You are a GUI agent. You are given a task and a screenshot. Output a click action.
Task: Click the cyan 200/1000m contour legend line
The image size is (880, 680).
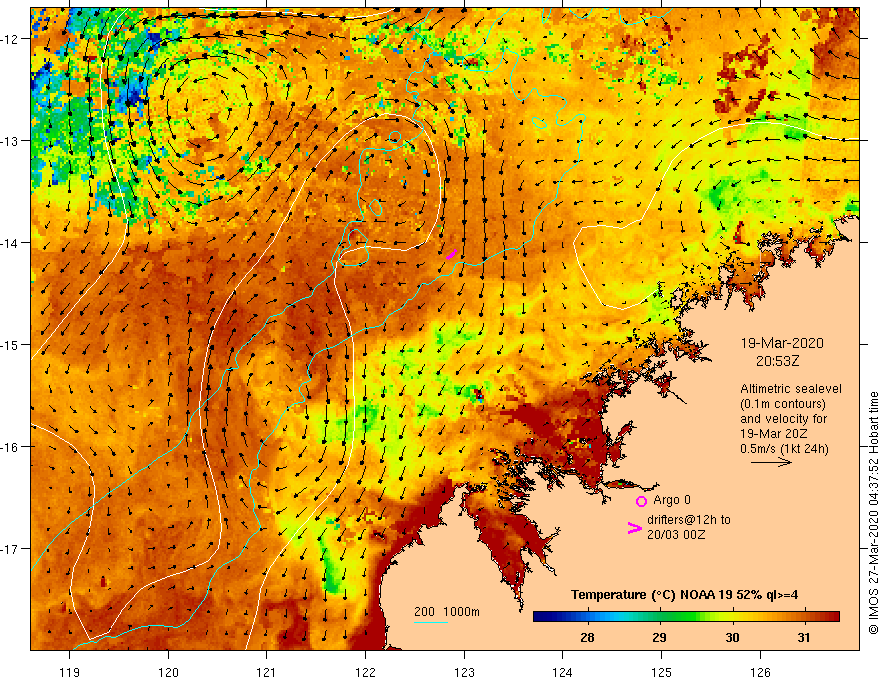(430, 622)
